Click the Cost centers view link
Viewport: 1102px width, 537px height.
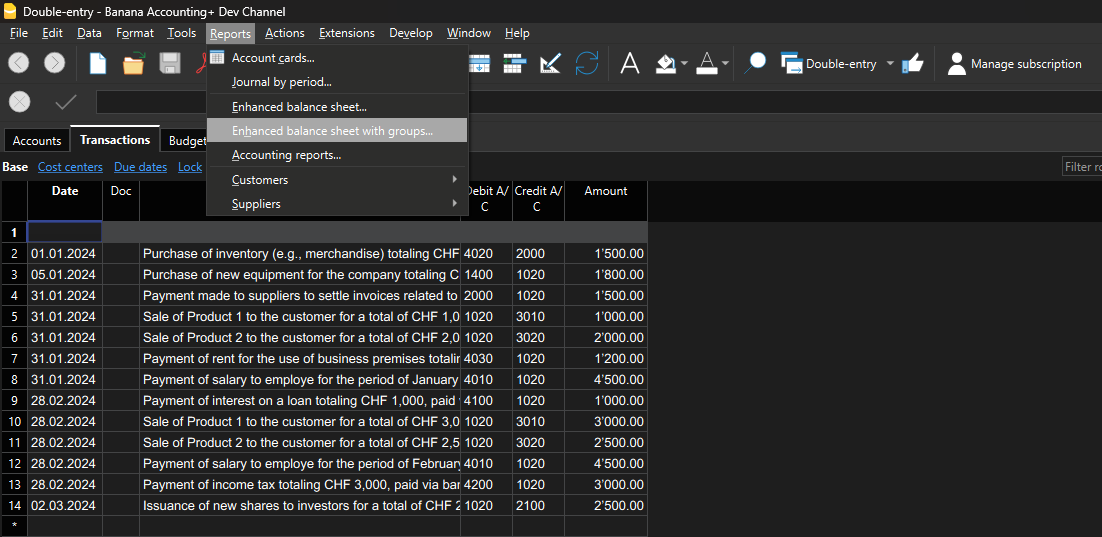pos(70,167)
